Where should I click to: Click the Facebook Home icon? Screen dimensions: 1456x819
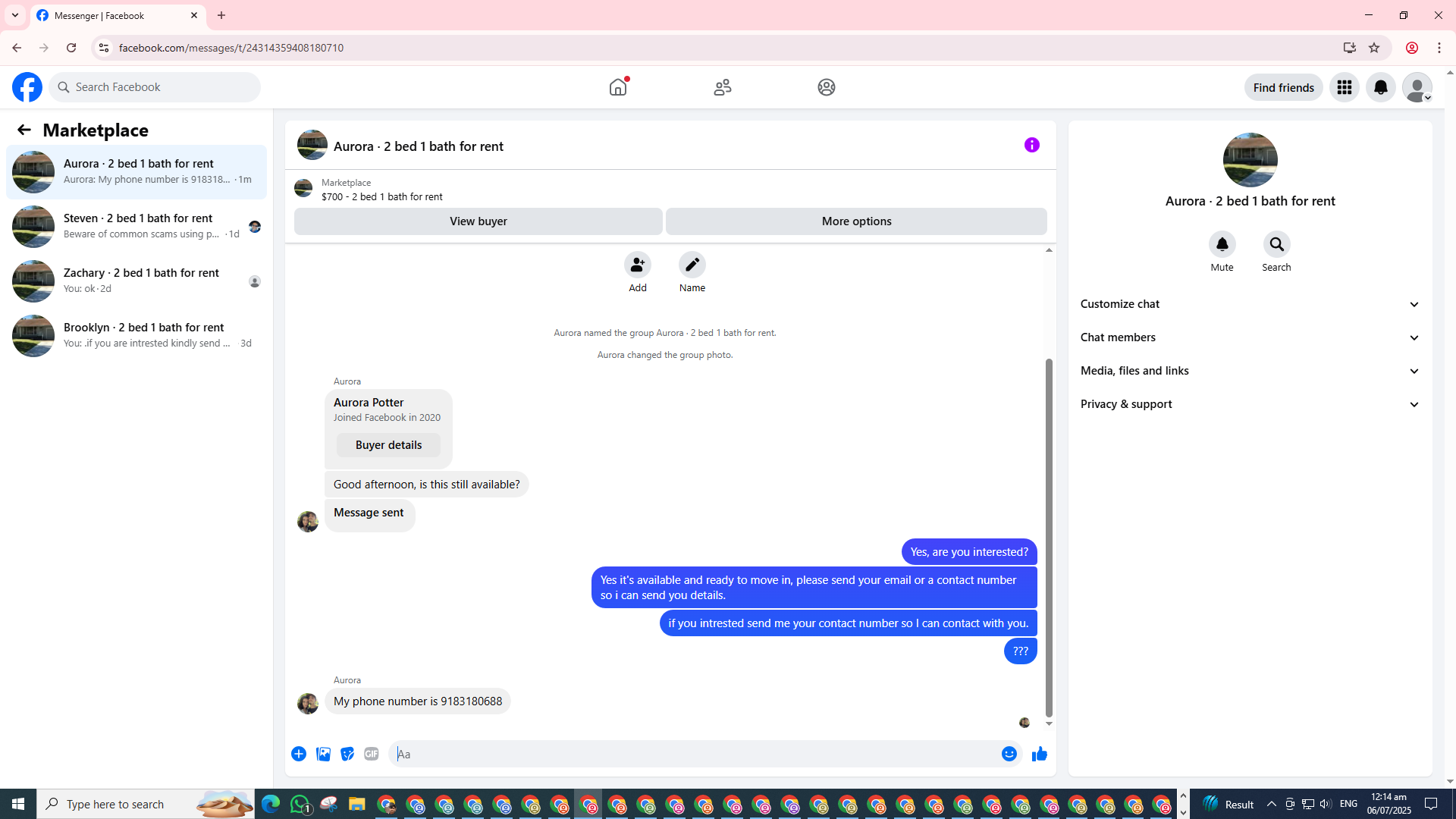(618, 87)
